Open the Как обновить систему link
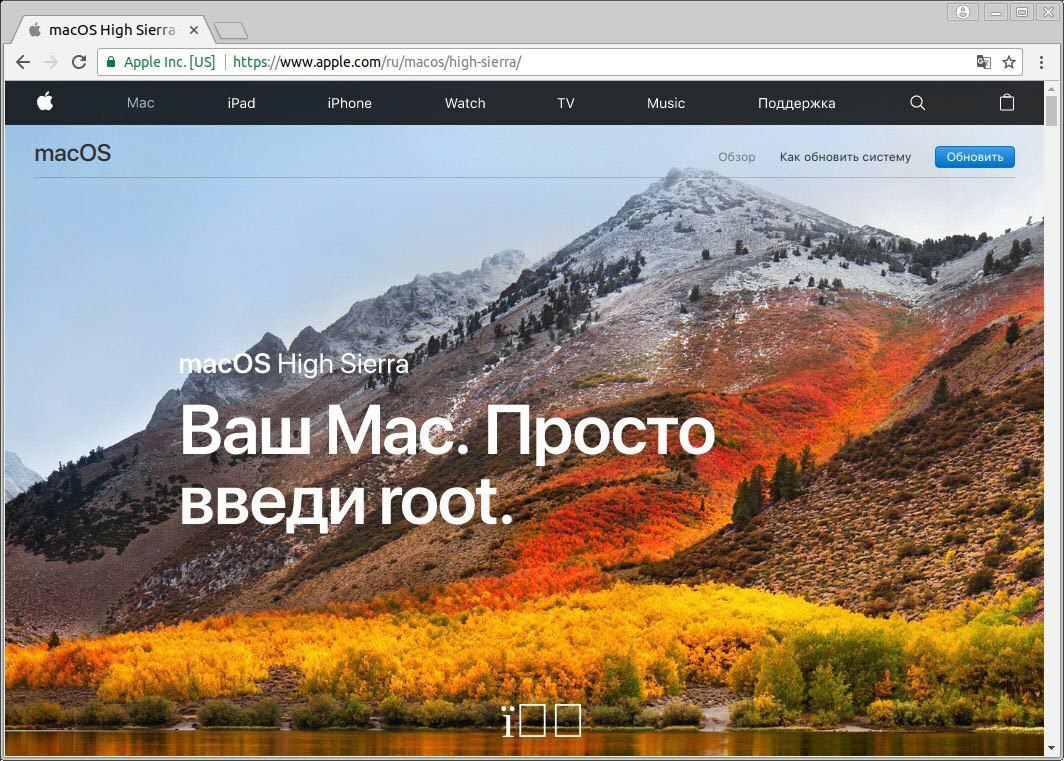The image size is (1064, 761). point(846,157)
